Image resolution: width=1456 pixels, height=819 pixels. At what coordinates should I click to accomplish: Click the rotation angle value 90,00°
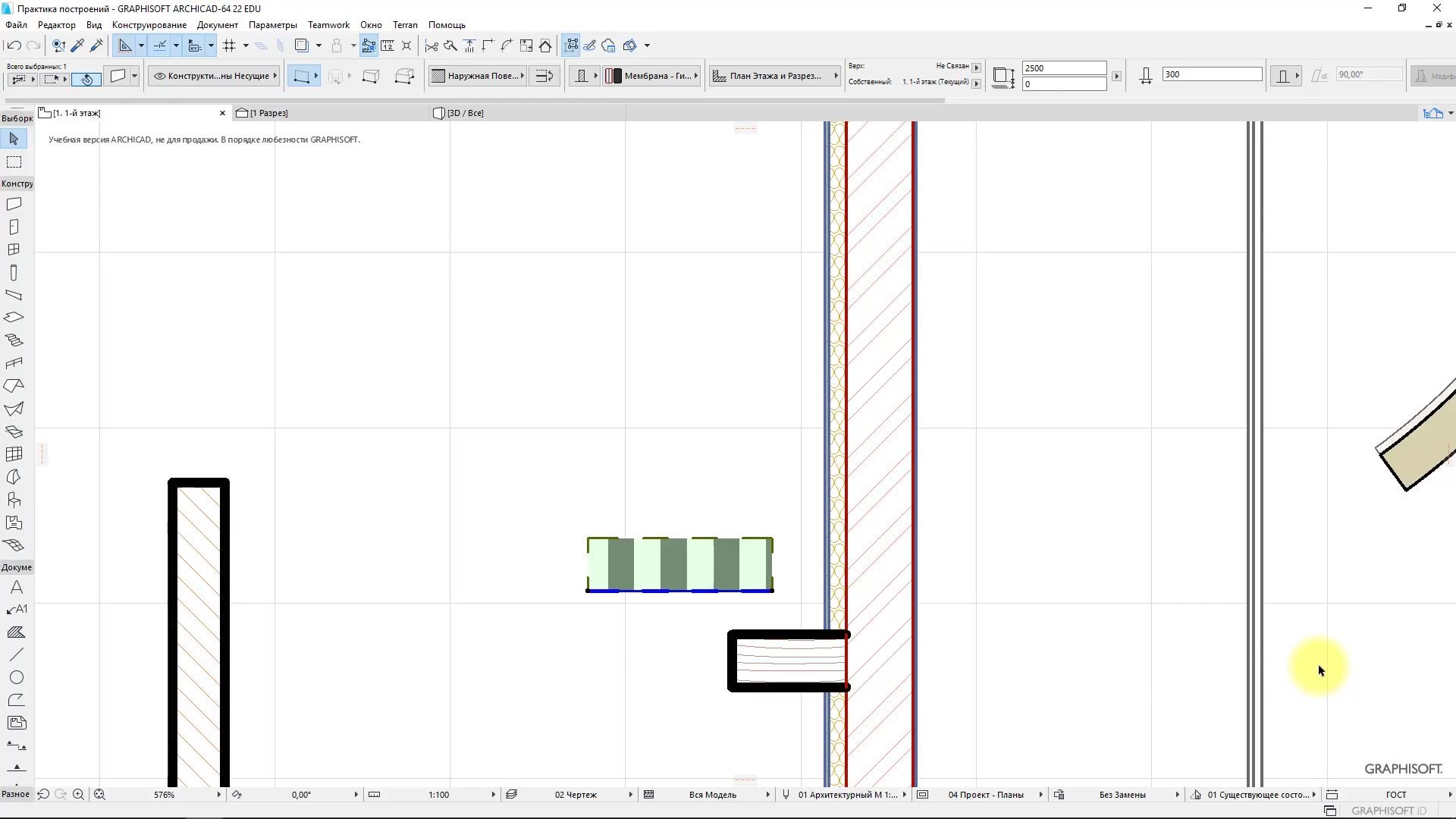point(1370,75)
